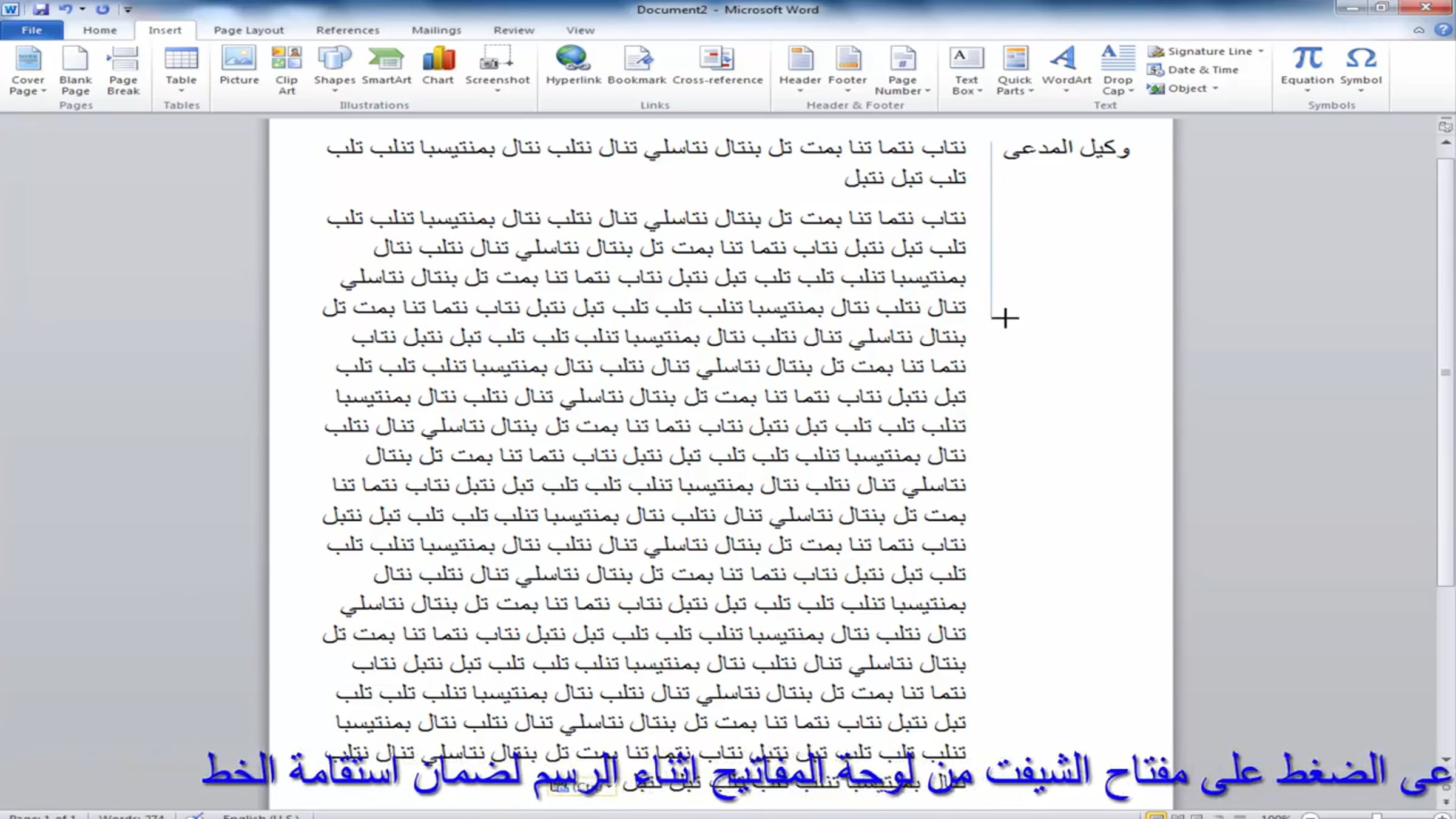Click the Save icon in the quick access toolbar
1456x819 pixels.
click(x=41, y=9)
